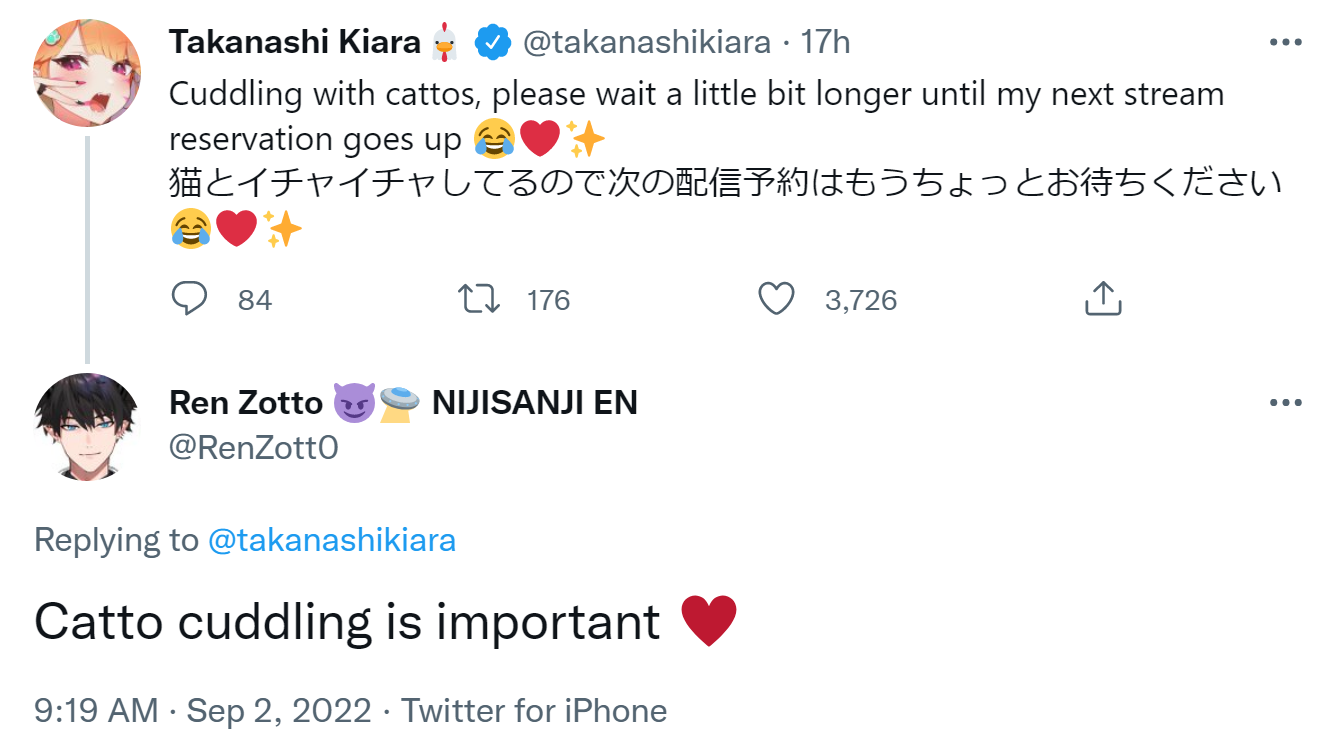Click the reply speech bubble icon

(x=189, y=299)
